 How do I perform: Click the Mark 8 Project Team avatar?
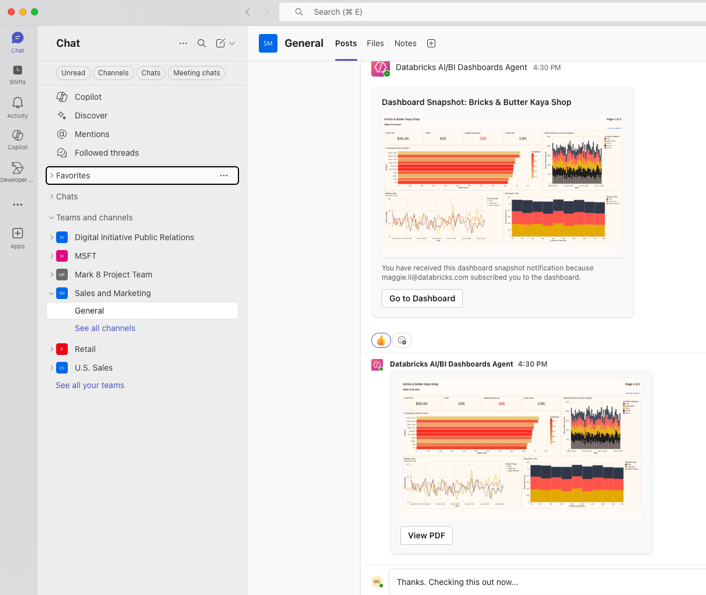pyautogui.click(x=62, y=274)
